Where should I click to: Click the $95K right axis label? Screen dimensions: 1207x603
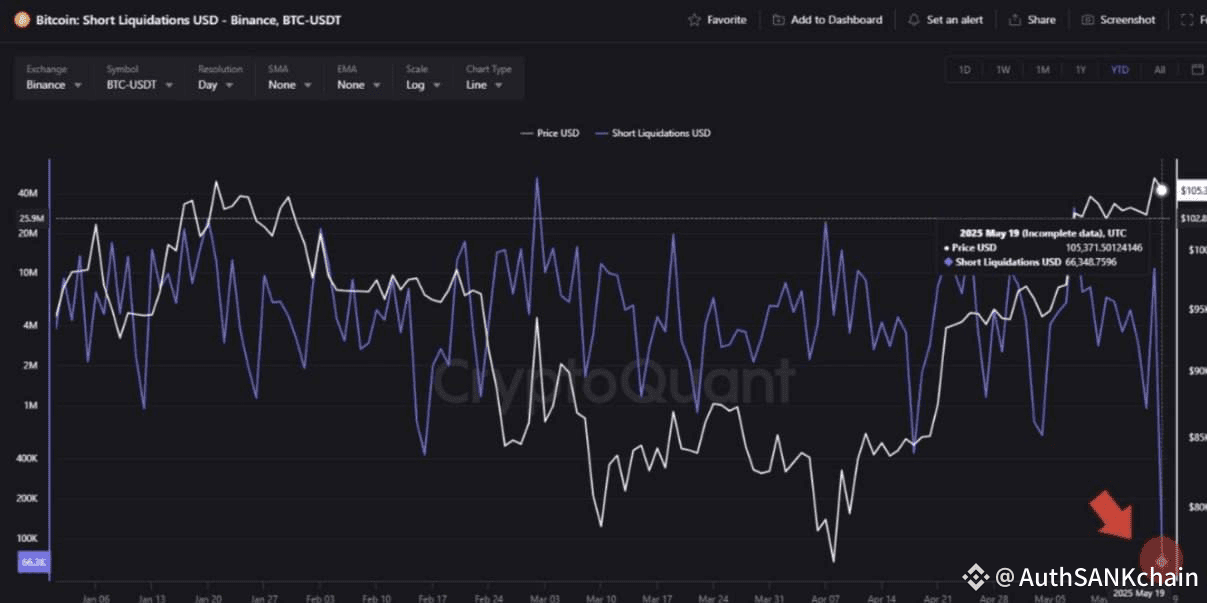(1196, 310)
